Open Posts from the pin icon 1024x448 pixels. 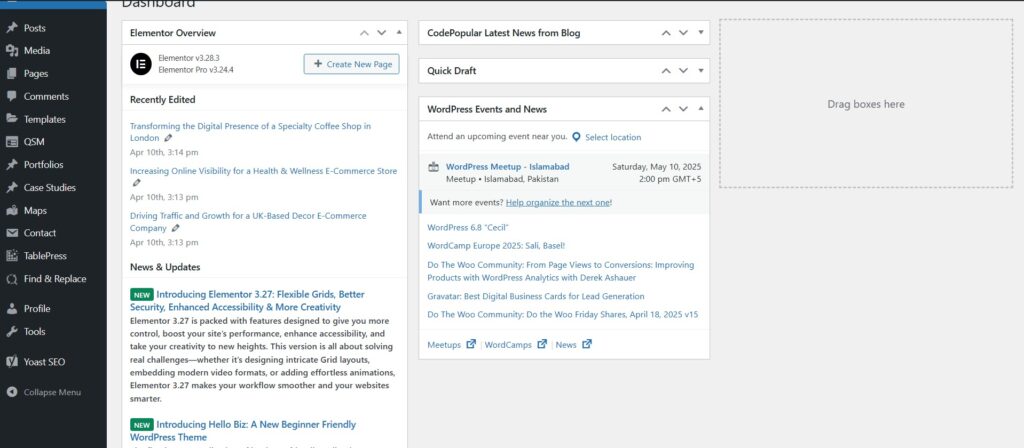tap(12, 28)
